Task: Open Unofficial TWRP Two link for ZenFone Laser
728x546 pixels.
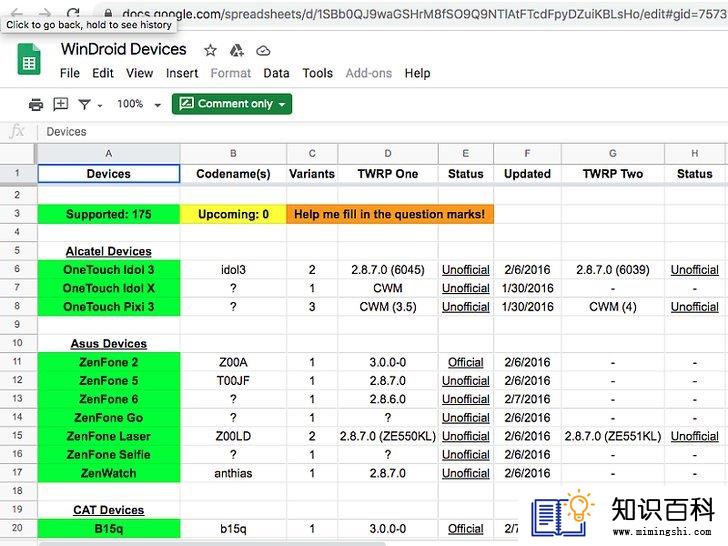Action: point(695,436)
